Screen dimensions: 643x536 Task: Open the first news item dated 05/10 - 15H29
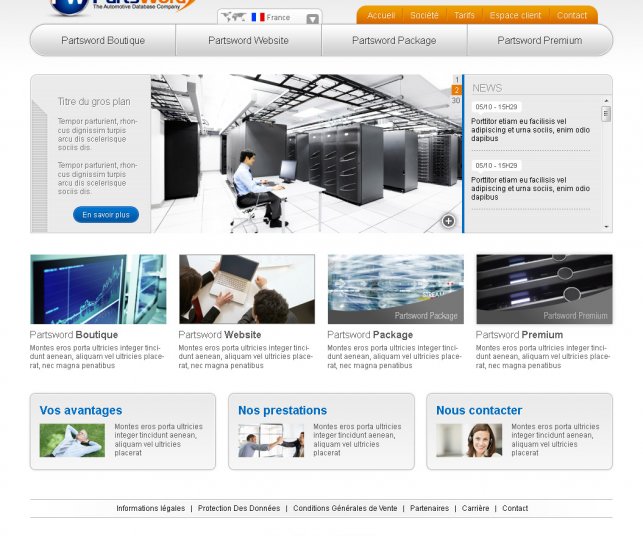click(x=530, y=123)
